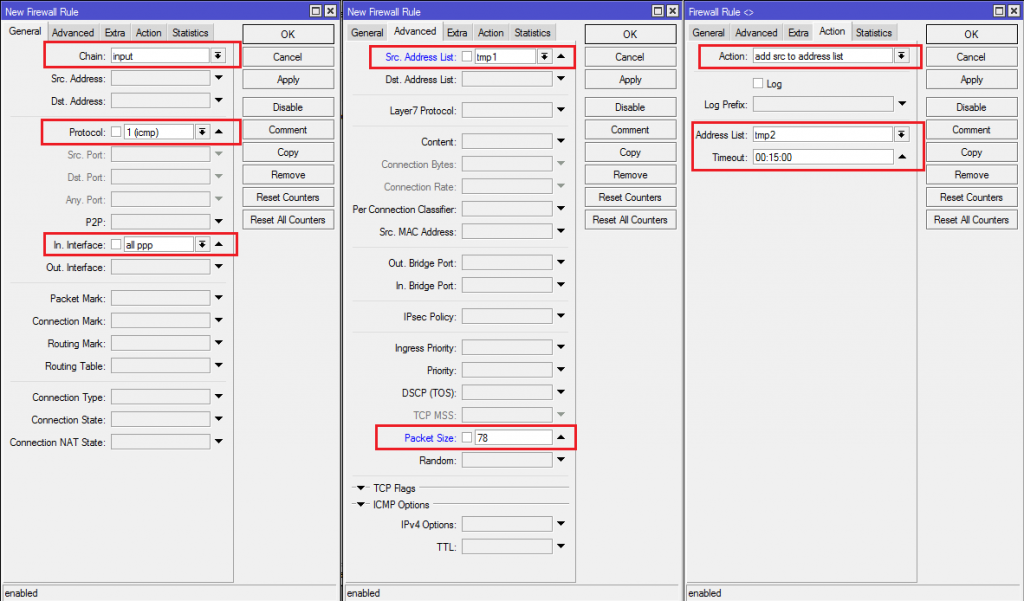Expand the TTL field arrow

point(561,547)
